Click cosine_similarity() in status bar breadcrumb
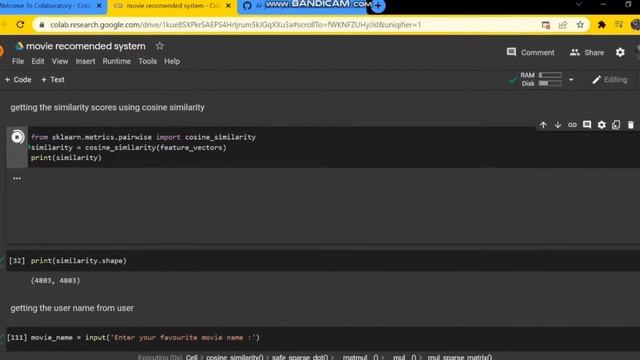The width and height of the screenshot is (640, 360). point(235,357)
